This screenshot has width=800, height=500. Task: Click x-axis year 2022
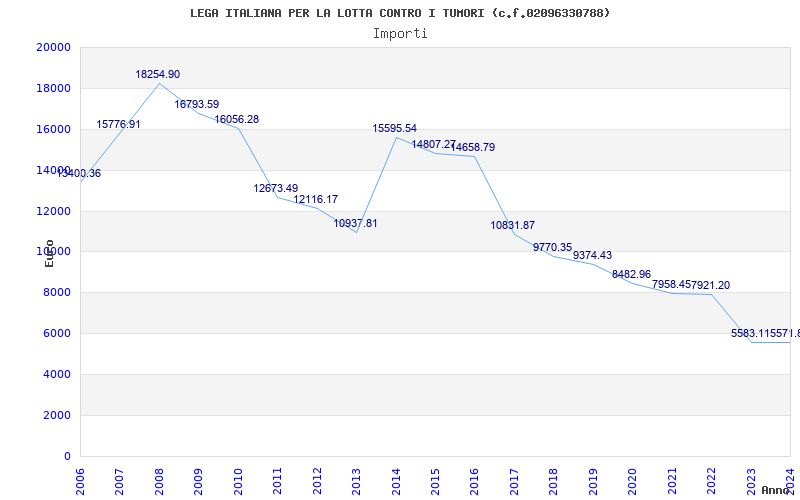tap(711, 481)
